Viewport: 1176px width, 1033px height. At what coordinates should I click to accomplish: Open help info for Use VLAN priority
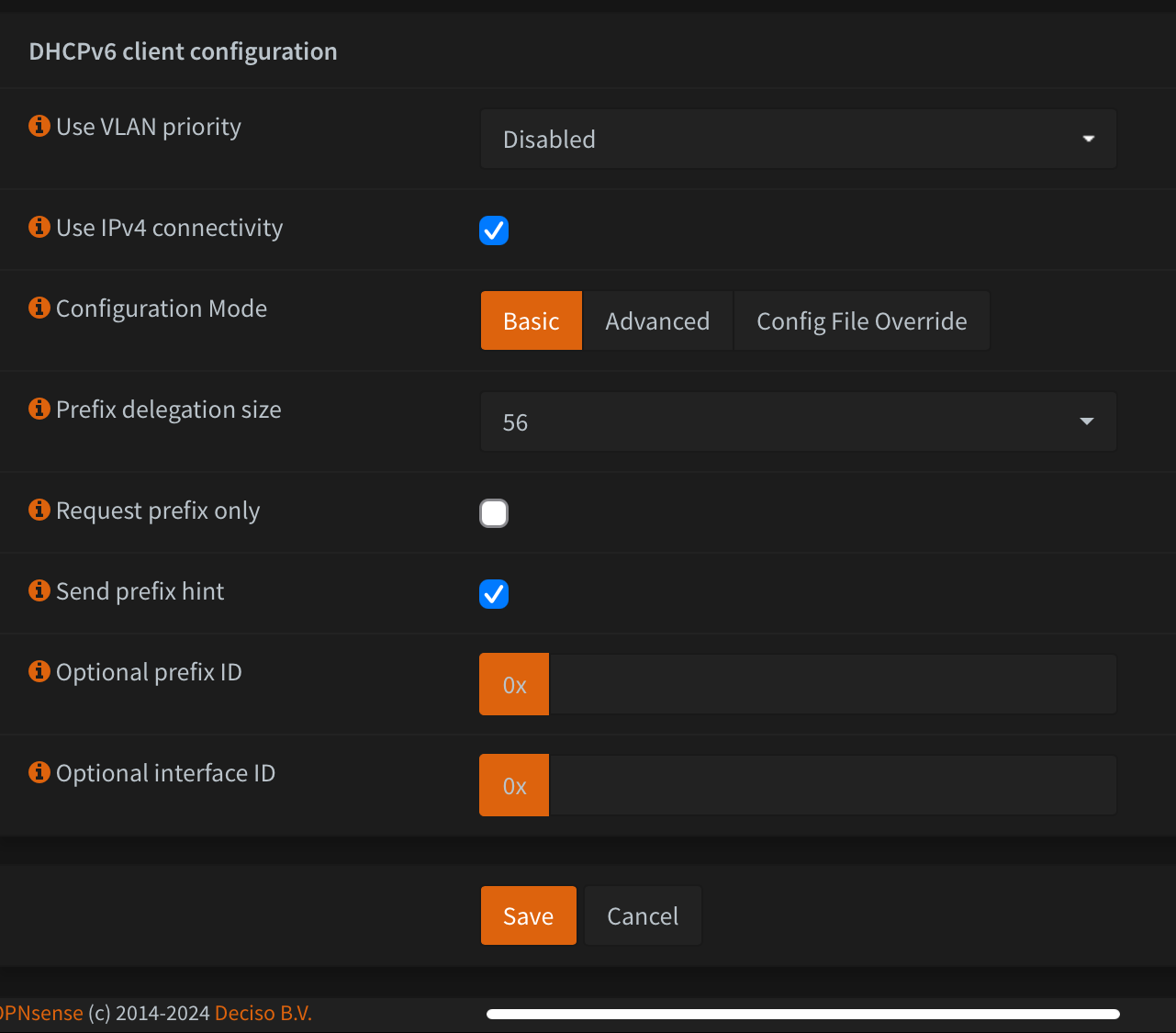coord(39,126)
